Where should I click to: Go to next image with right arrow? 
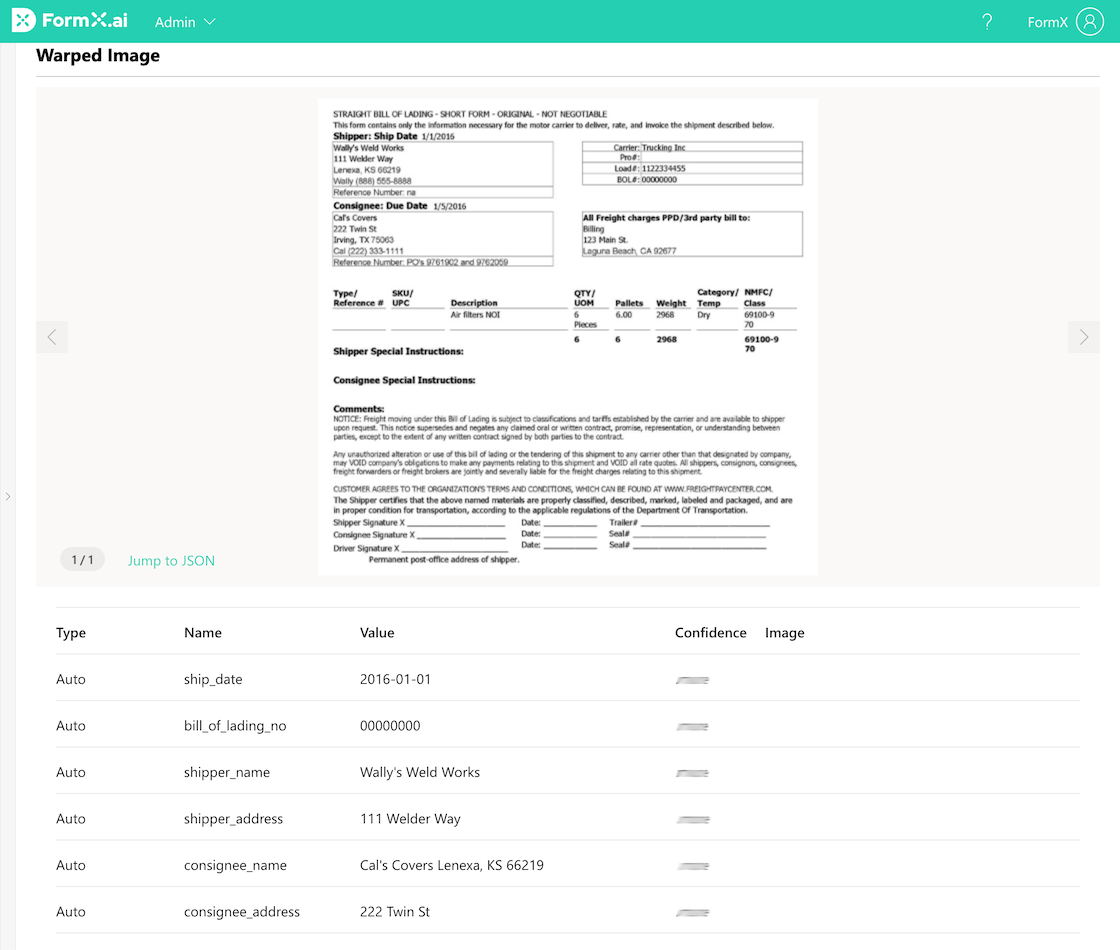click(1084, 337)
